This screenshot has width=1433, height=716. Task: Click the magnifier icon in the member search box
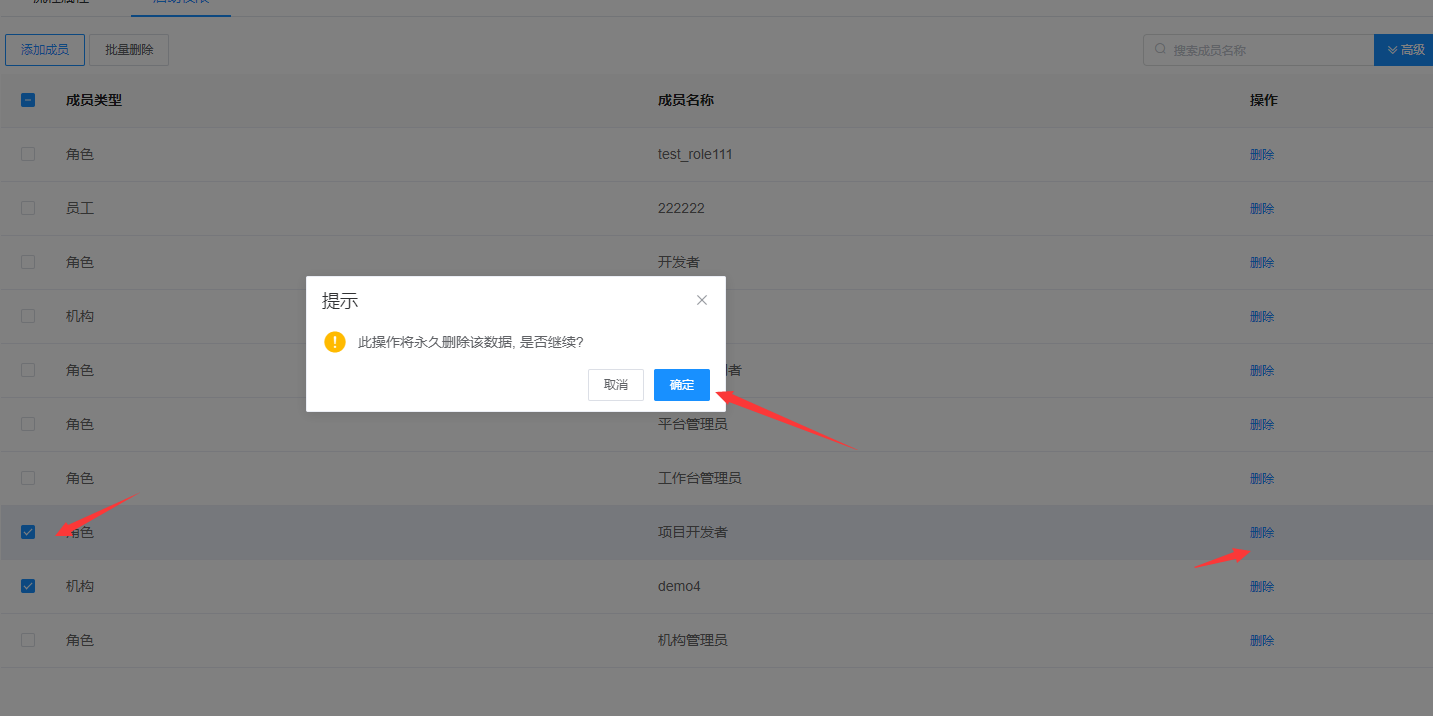click(1162, 49)
